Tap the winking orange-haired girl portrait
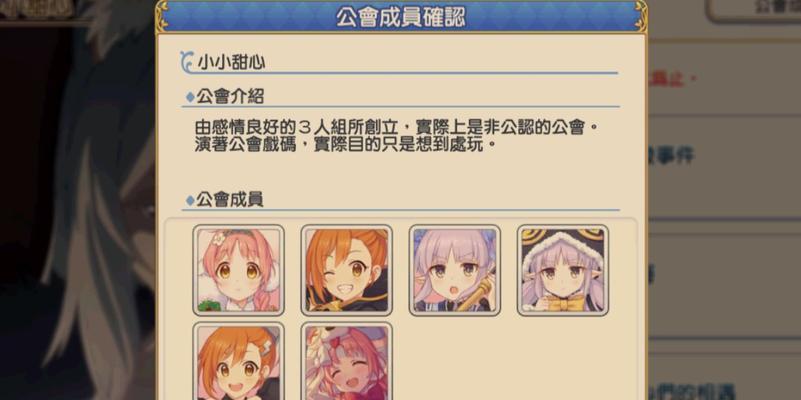This screenshot has height=400, width=801. pyautogui.click(x=347, y=270)
